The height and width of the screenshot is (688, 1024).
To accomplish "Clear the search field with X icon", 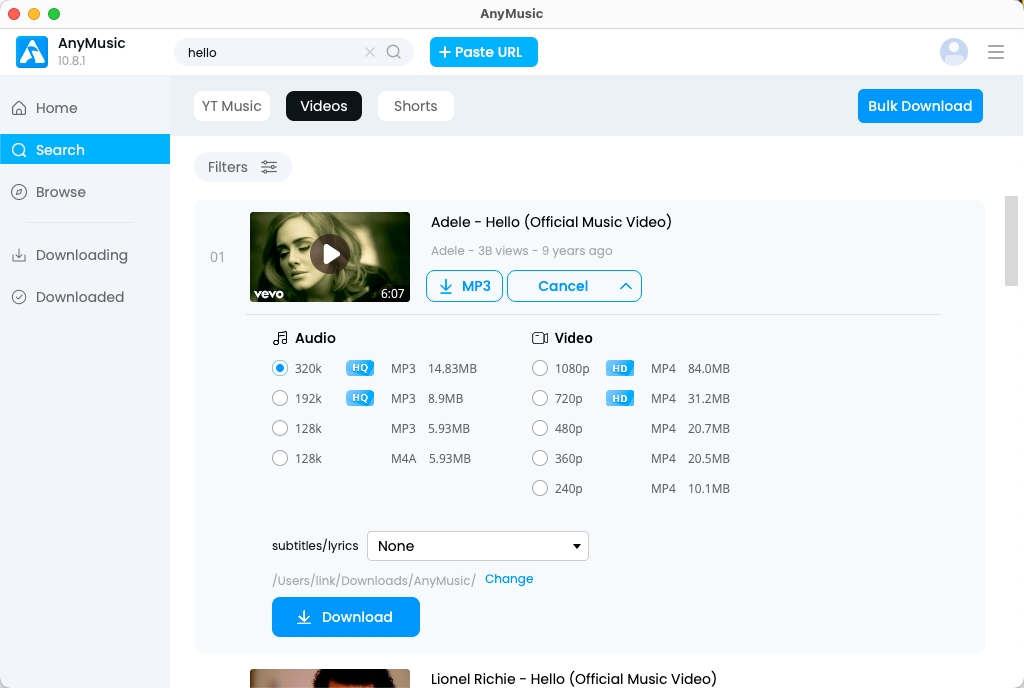I will (x=370, y=52).
